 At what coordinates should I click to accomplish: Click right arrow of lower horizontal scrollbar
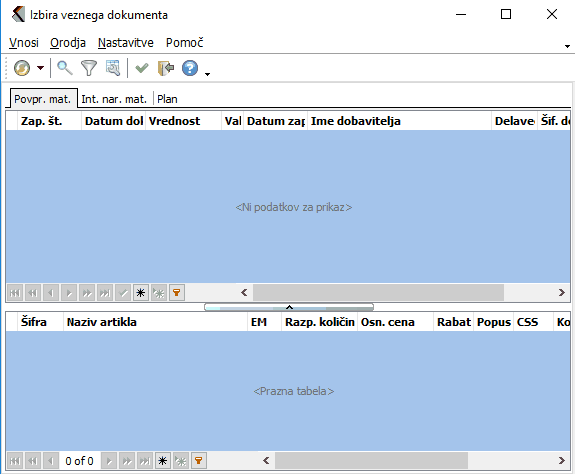point(561,460)
